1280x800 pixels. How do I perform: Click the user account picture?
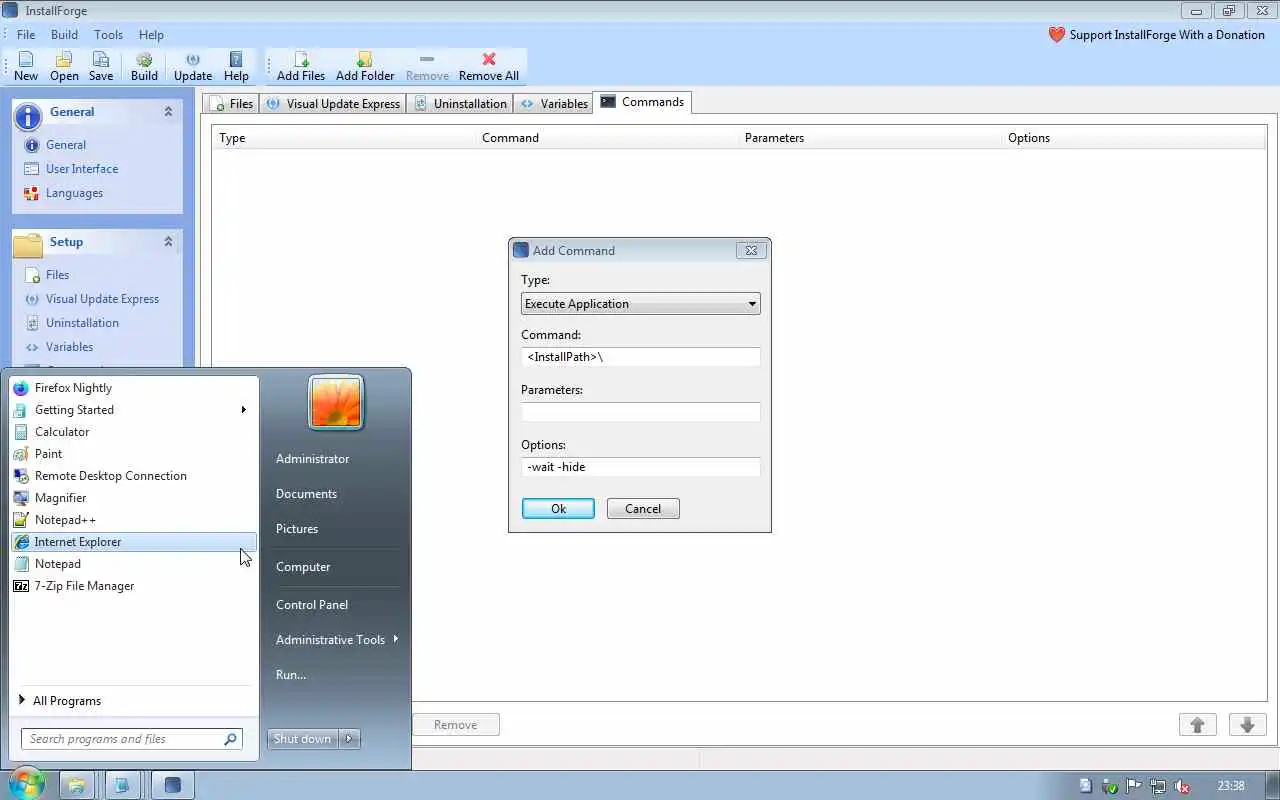click(x=336, y=403)
